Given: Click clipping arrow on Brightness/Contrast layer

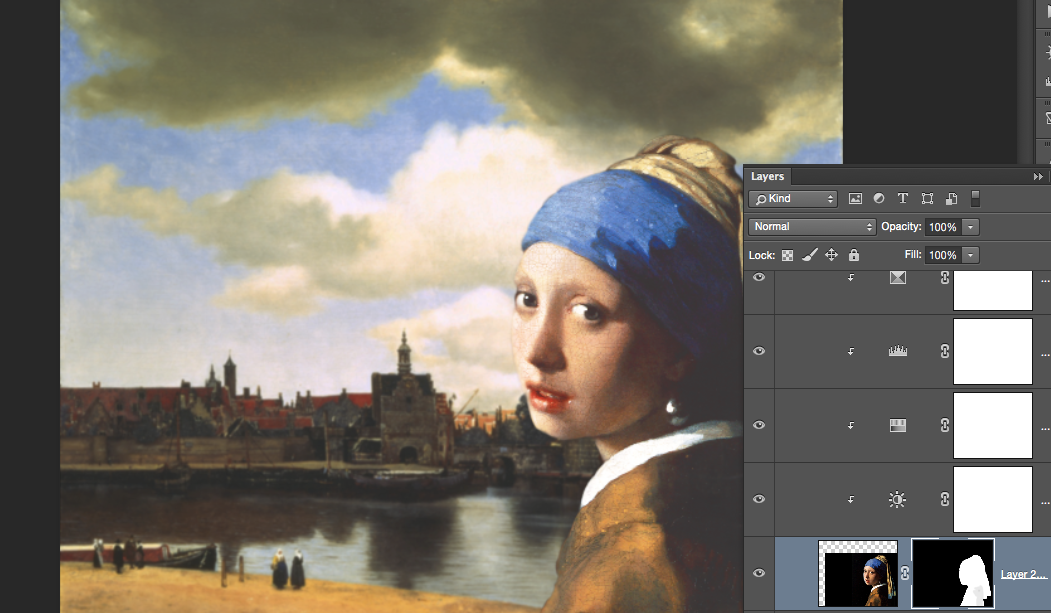Looking at the screenshot, I should (851, 499).
